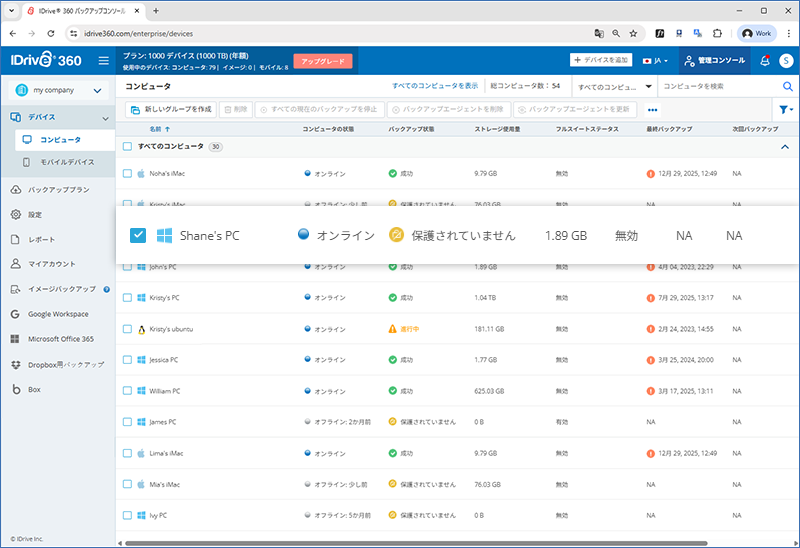The height and width of the screenshot is (548, 800).
Task: Click the horizontal scrollbar at the bottom
Action: (400, 543)
